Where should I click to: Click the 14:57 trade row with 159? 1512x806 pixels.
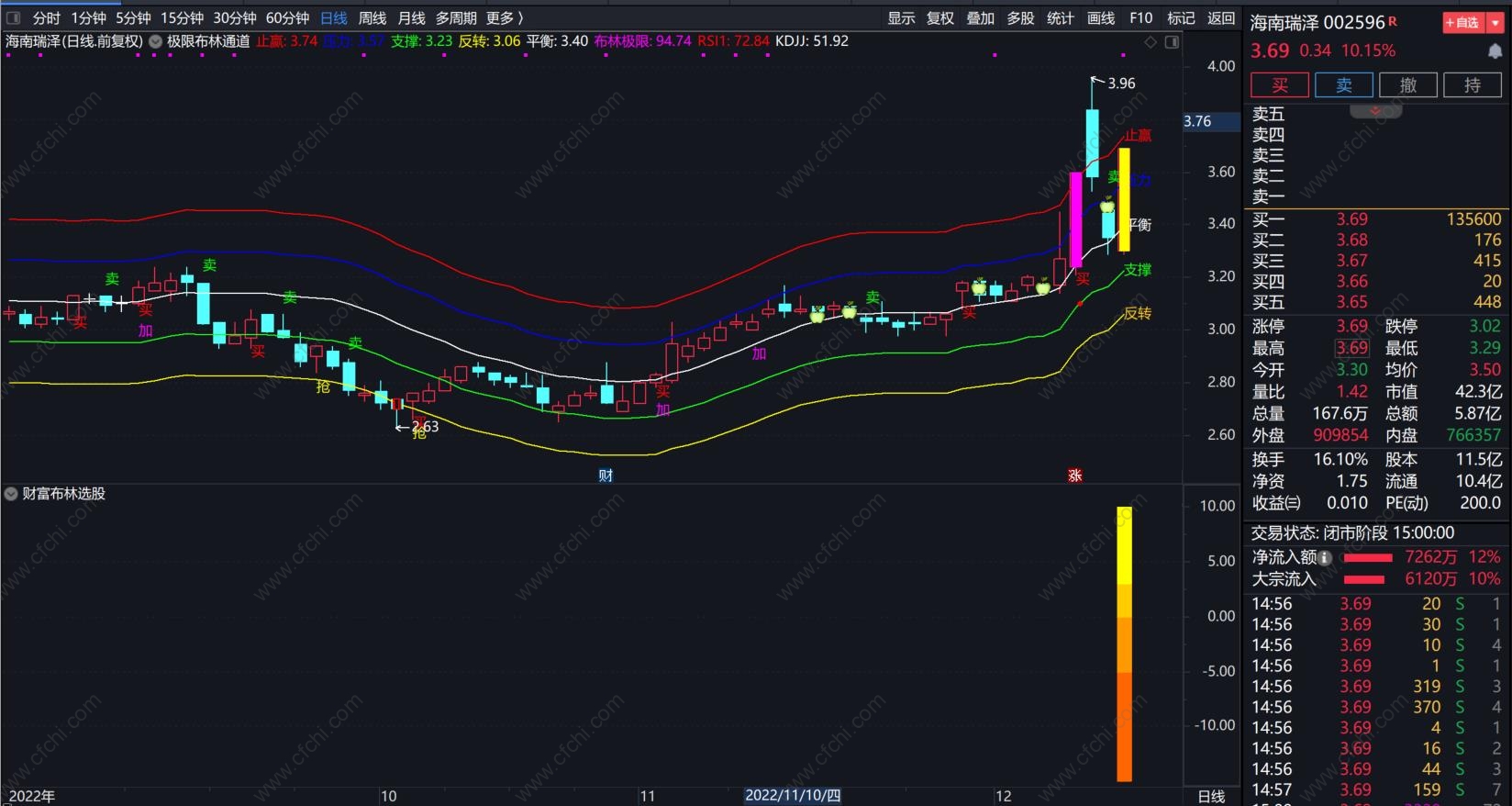pos(1376,789)
